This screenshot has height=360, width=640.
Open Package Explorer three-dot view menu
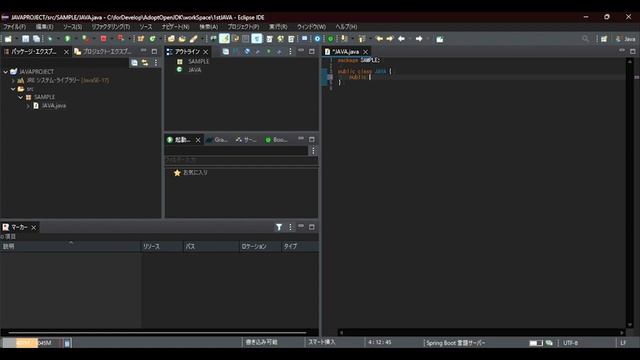point(156,62)
